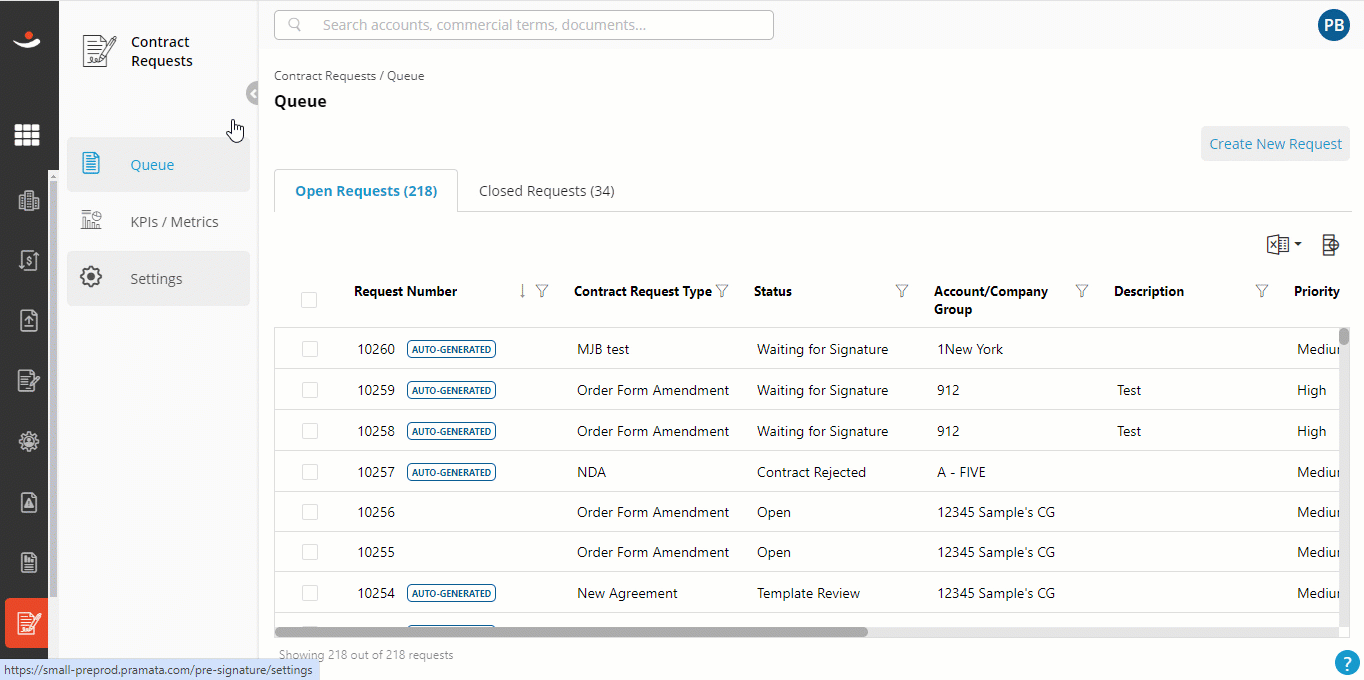The image size is (1364, 680).
Task: Check the box for request 10260
Action: click(310, 349)
